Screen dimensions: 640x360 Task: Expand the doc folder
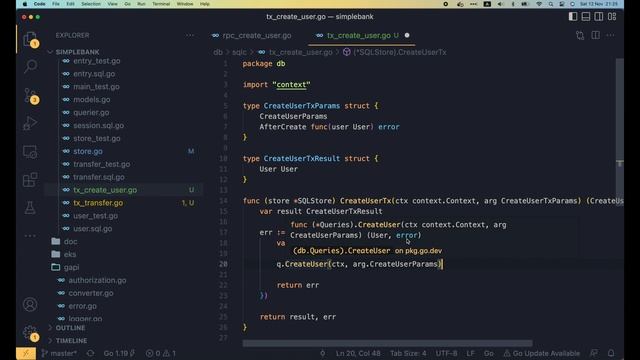coord(70,242)
